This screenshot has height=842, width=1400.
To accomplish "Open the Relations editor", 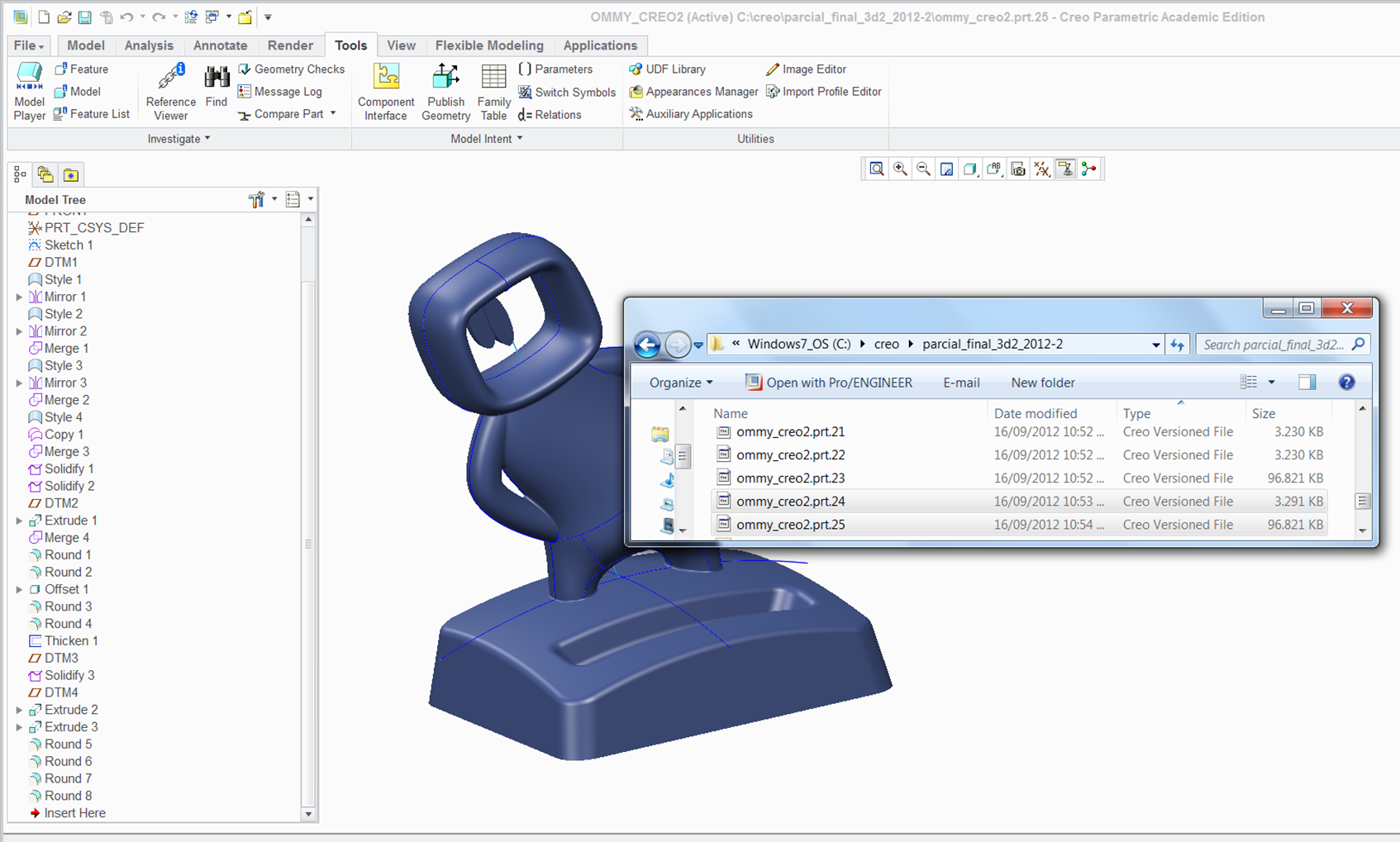I will pyautogui.click(x=550, y=115).
